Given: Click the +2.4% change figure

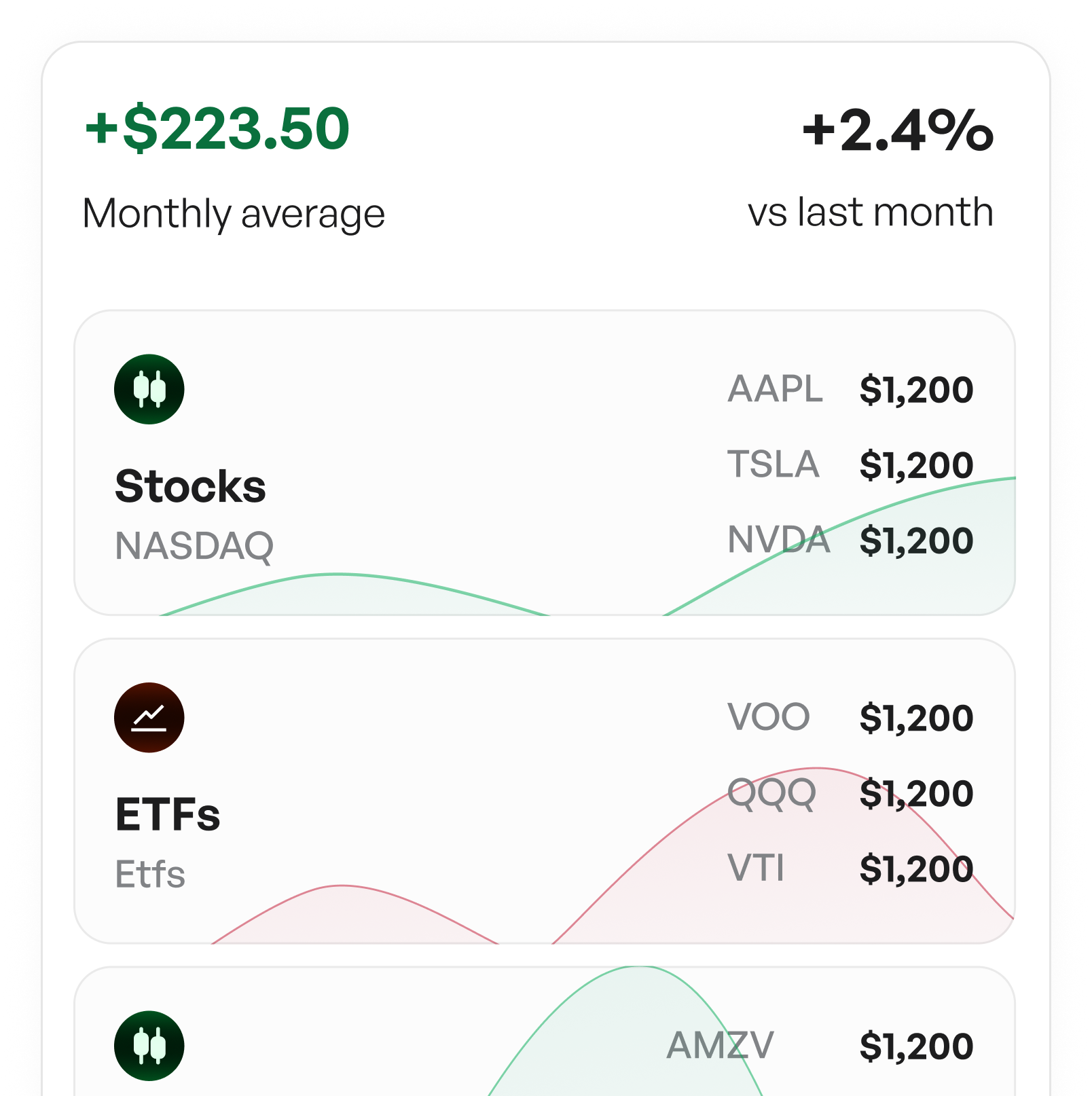Looking at the screenshot, I should pyautogui.click(x=897, y=129).
